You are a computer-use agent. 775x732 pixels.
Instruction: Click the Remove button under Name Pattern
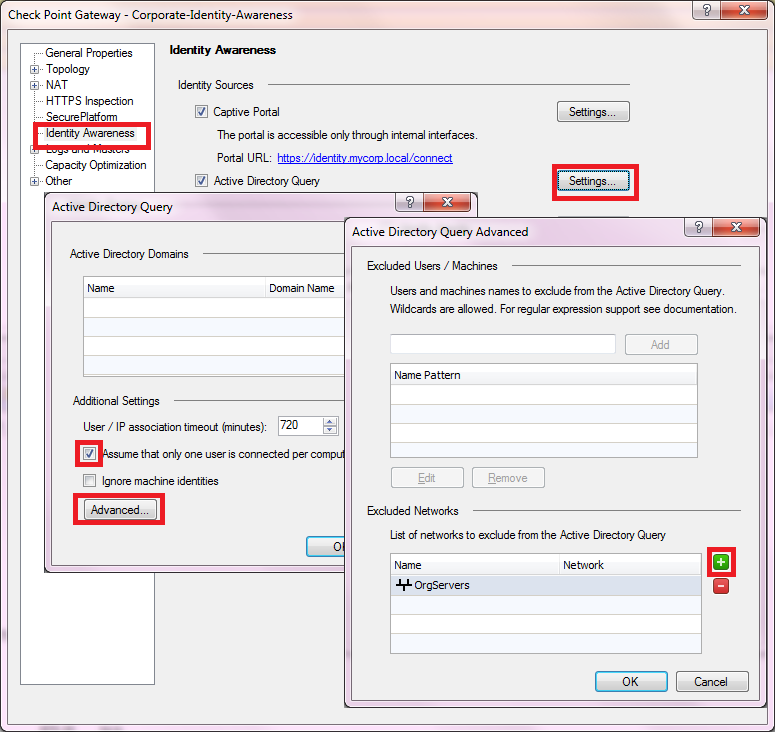(x=508, y=478)
